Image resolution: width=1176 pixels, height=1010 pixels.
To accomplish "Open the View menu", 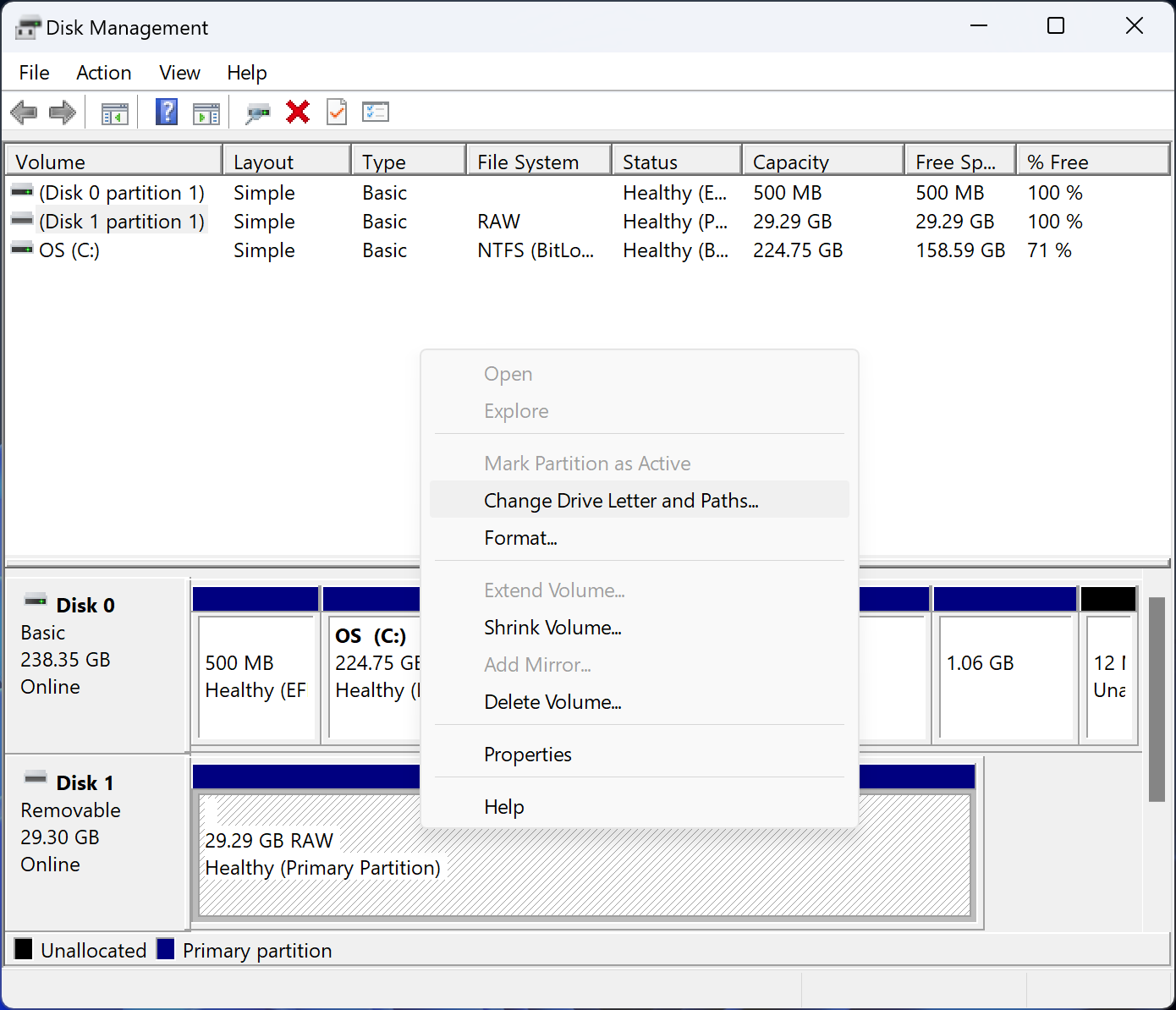I will tap(179, 73).
